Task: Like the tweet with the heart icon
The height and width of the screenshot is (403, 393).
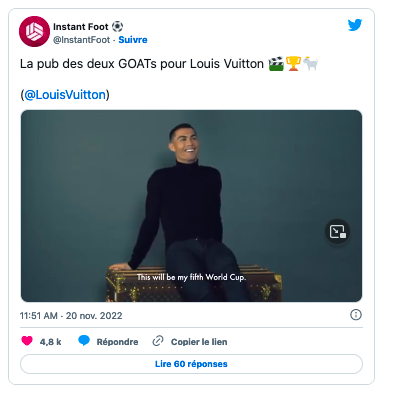Action: tap(27, 341)
